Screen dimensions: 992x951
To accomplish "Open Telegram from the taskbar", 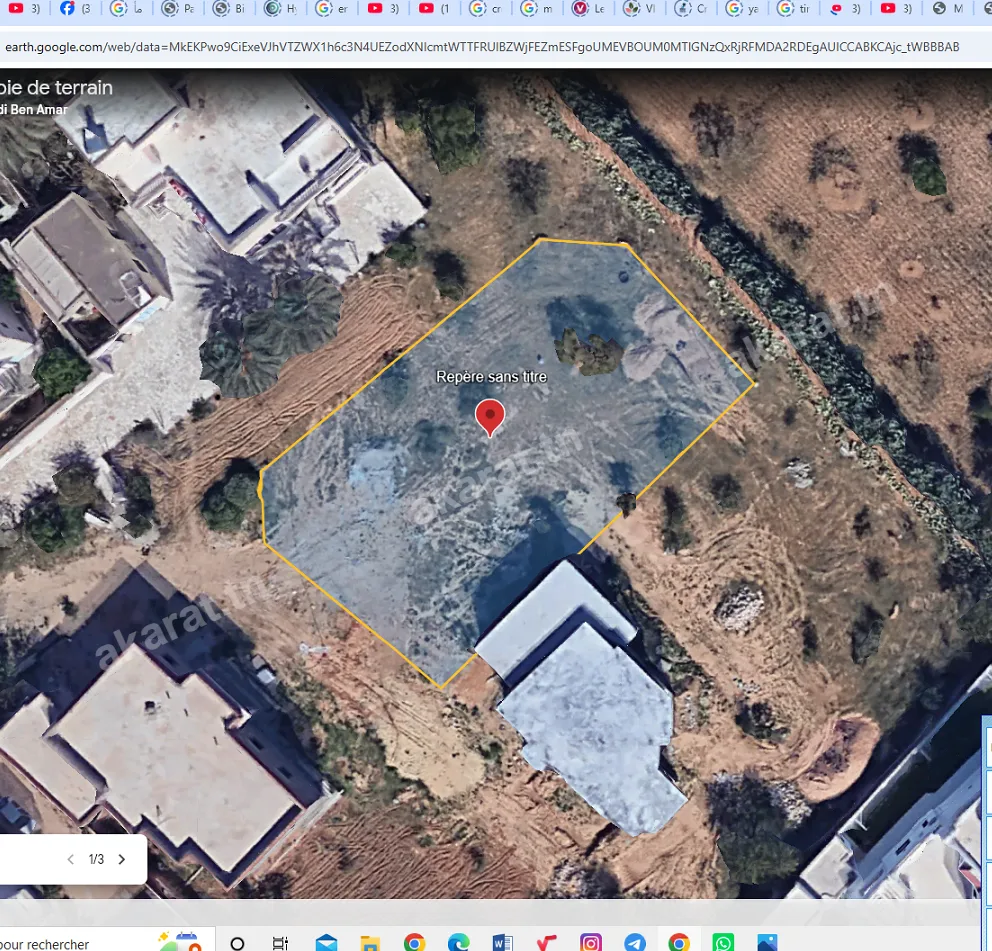I will [x=635, y=943].
